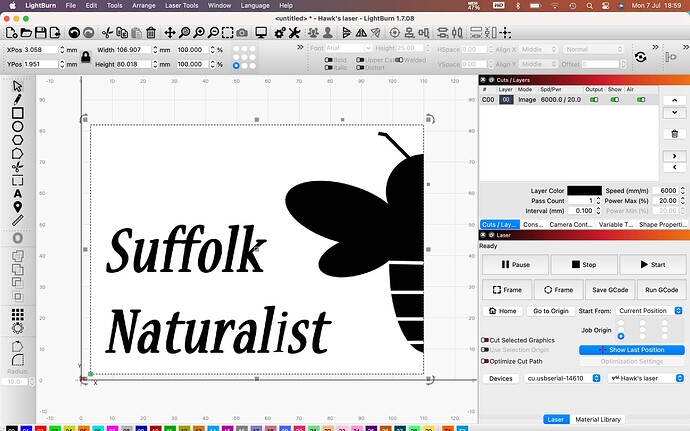Choose the Ellipse drawing tool
The image size is (690, 431).
(17, 127)
